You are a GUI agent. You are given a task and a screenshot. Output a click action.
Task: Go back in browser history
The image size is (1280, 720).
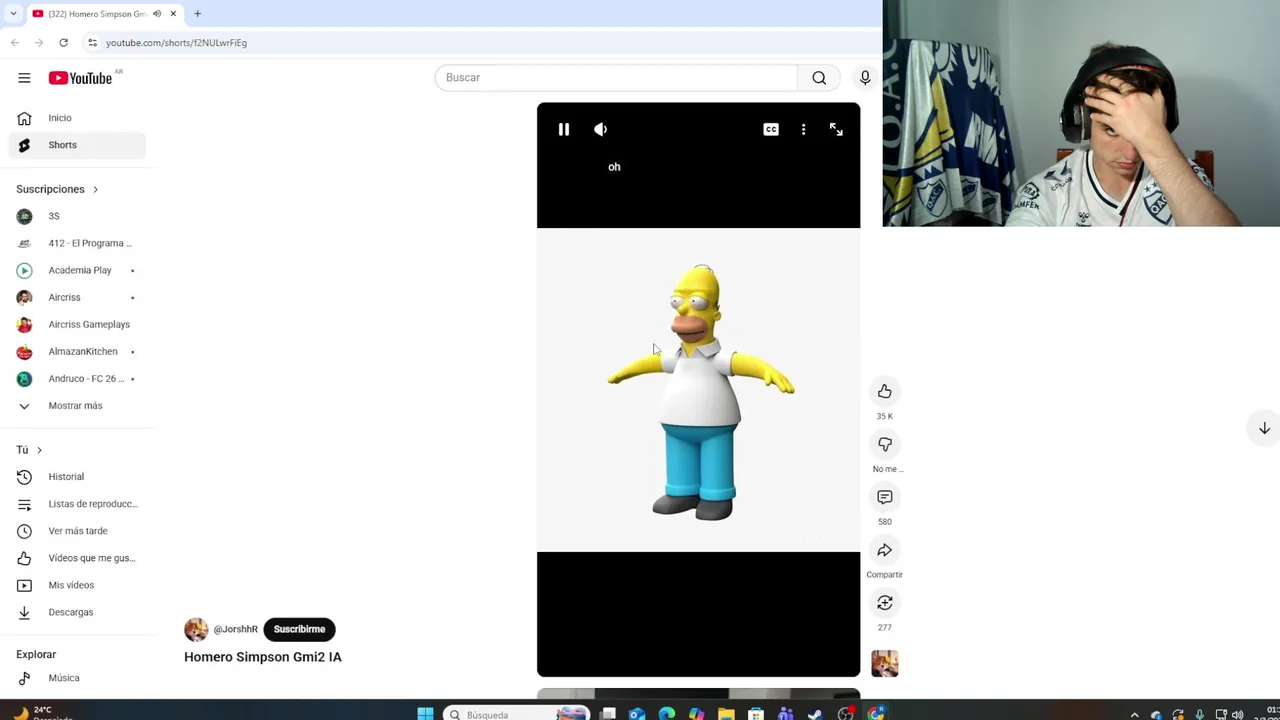(x=15, y=42)
